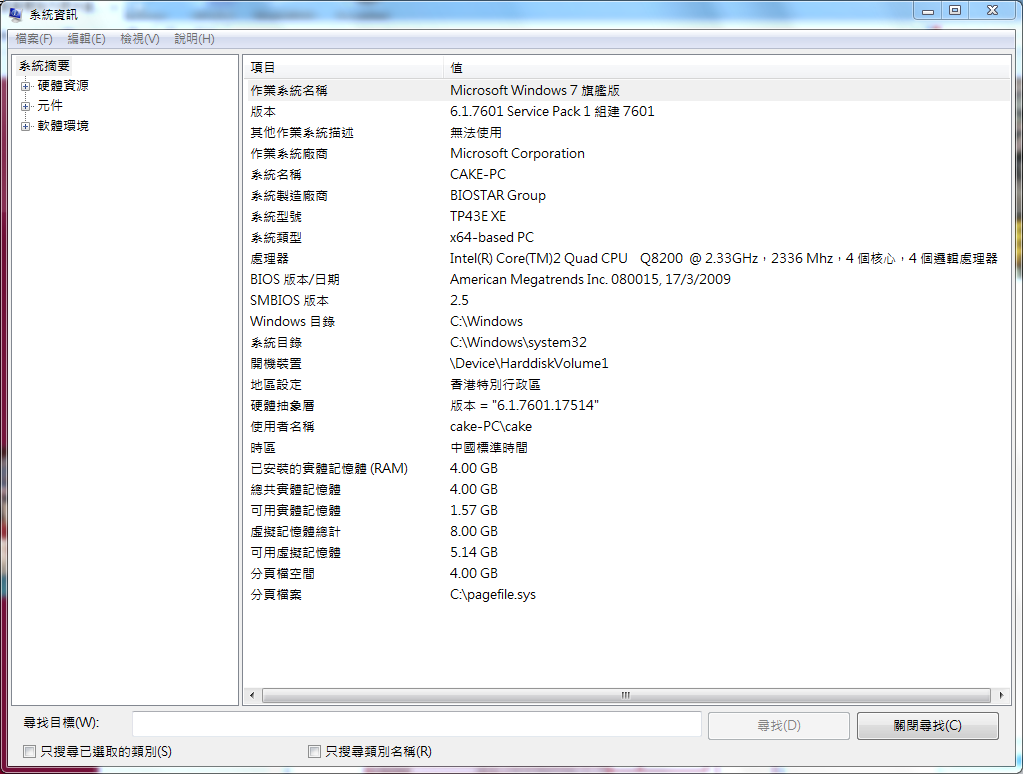This screenshot has height=774, width=1023.
Task: Expand the 硬體資源 tree node
Action: point(25,86)
